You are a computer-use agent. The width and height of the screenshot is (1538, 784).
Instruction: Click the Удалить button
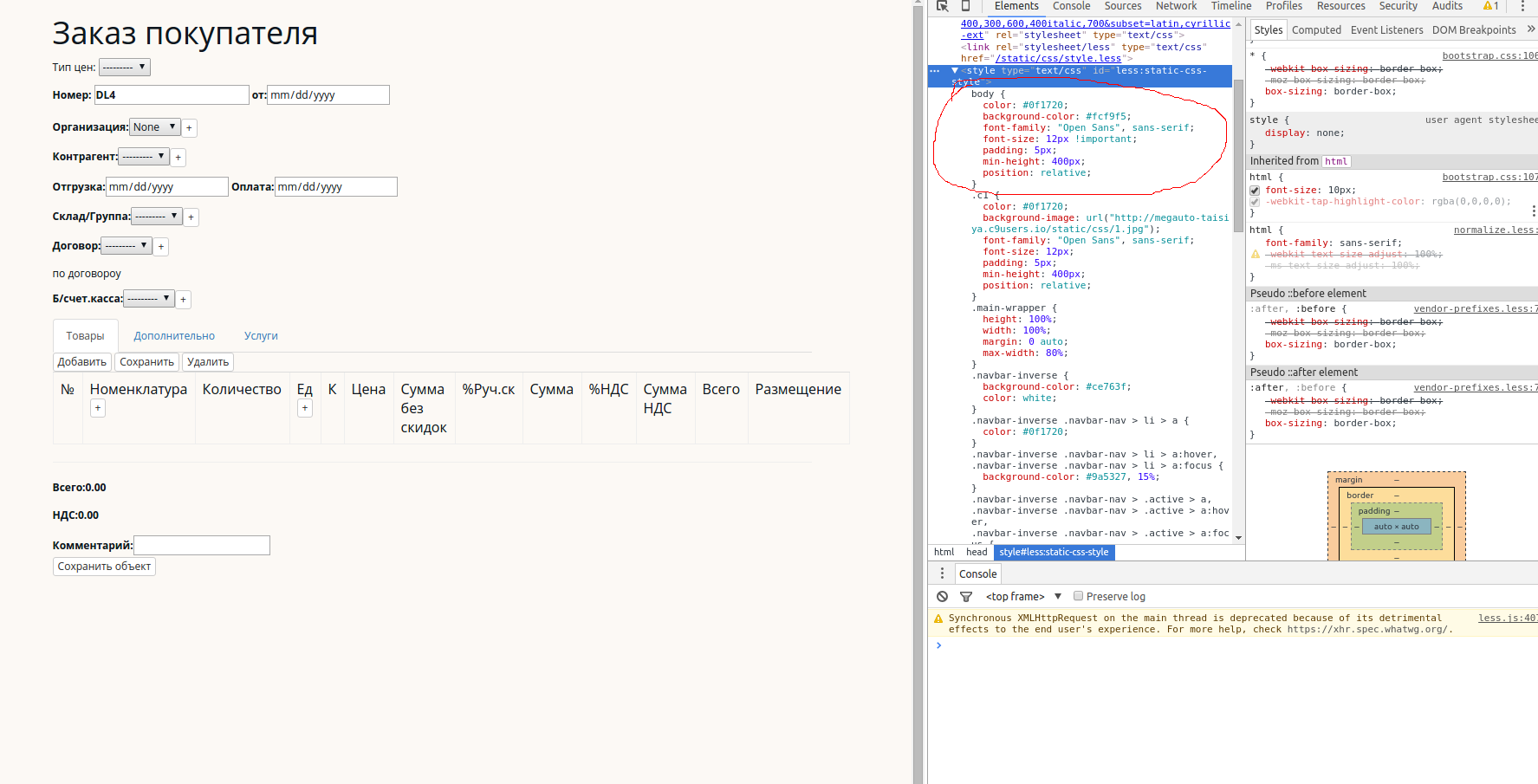208,362
